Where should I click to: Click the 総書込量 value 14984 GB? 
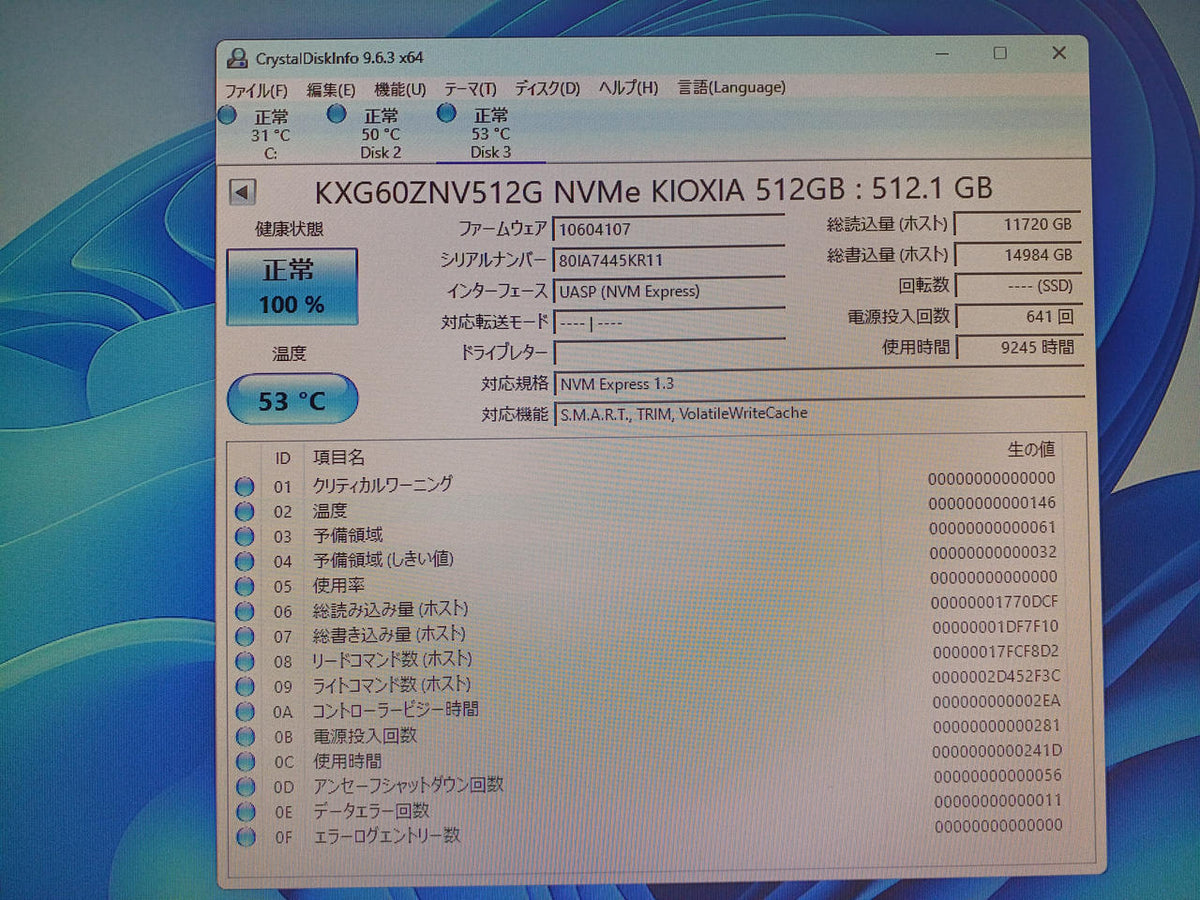[x=1018, y=255]
